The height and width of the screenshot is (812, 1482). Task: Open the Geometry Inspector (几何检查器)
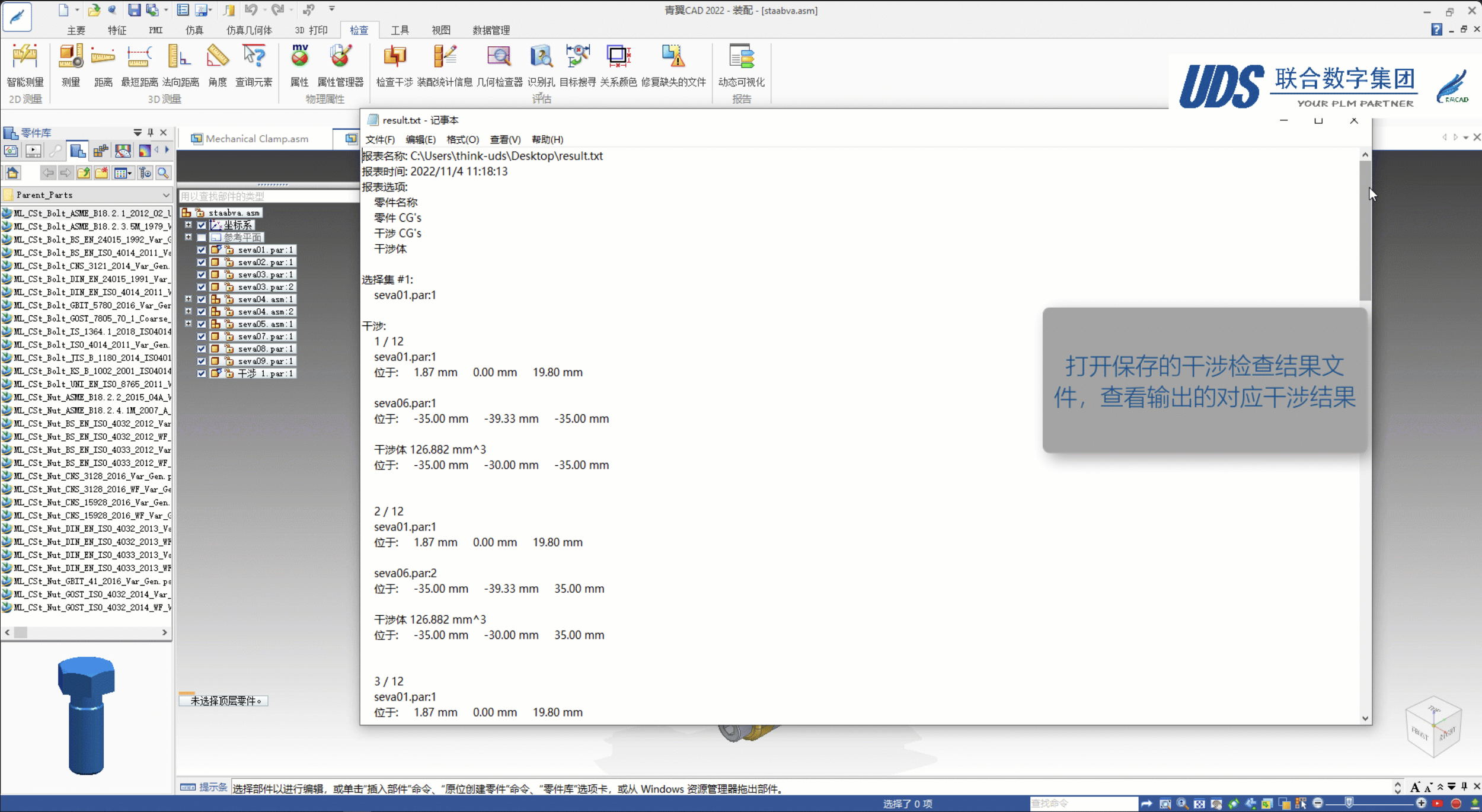point(499,66)
